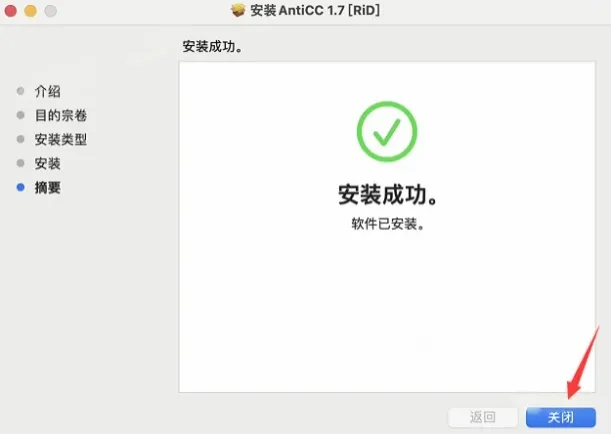Click the greyed-out 返回 button
Image resolution: width=611 pixels, height=434 pixels.
click(x=483, y=417)
